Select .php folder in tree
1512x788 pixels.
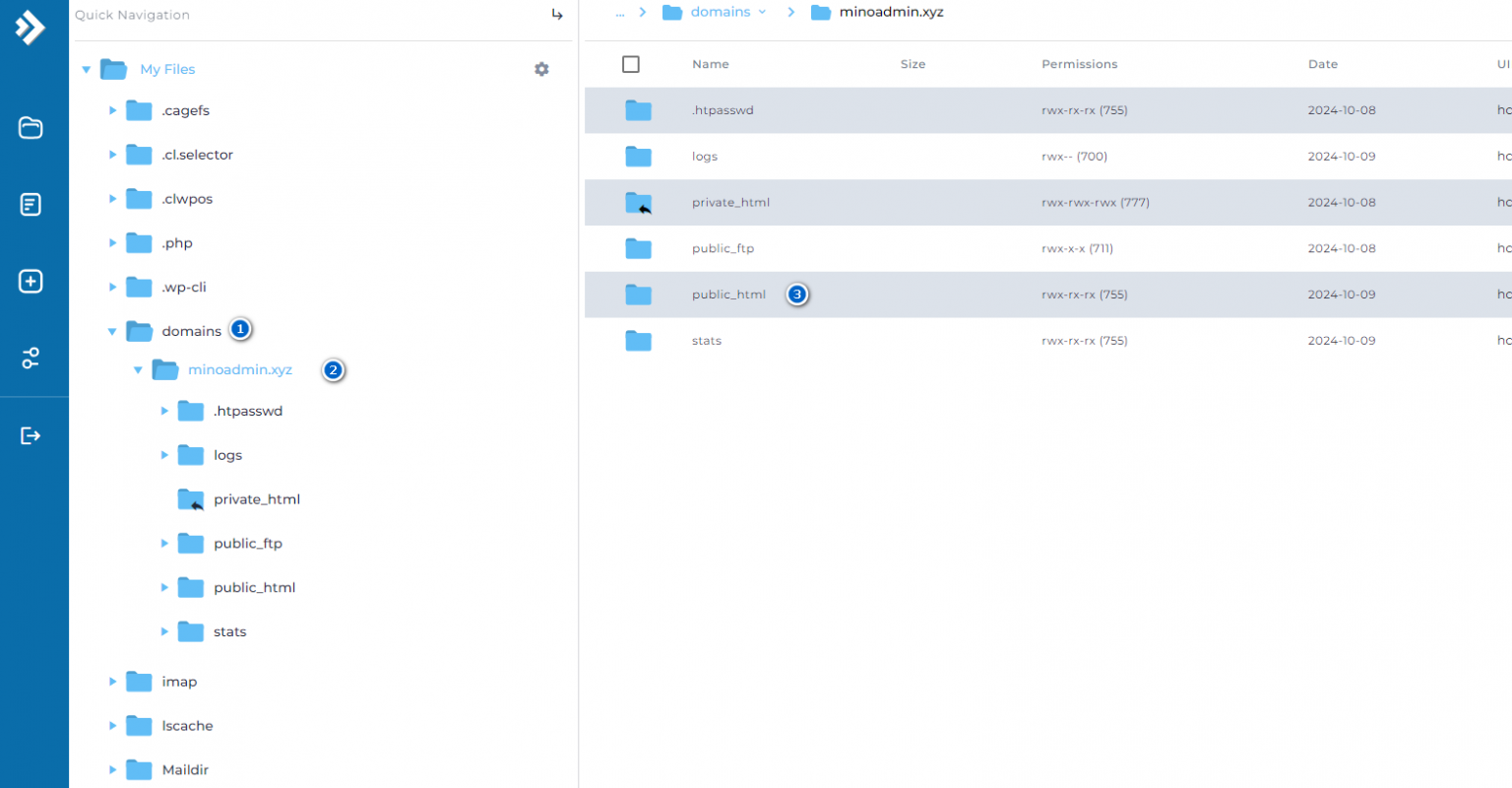(x=177, y=243)
